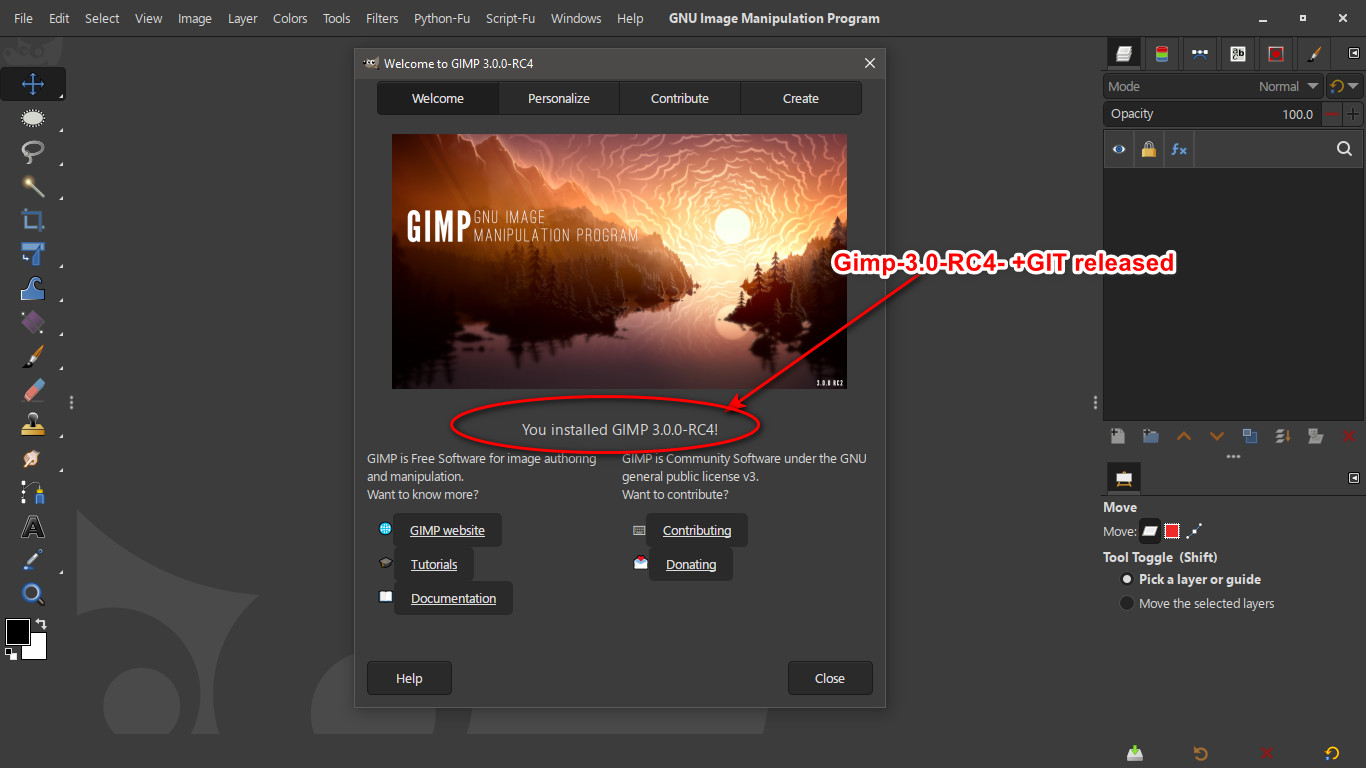Select the Text tool
Image resolution: width=1366 pixels, height=768 pixels.
(x=33, y=526)
